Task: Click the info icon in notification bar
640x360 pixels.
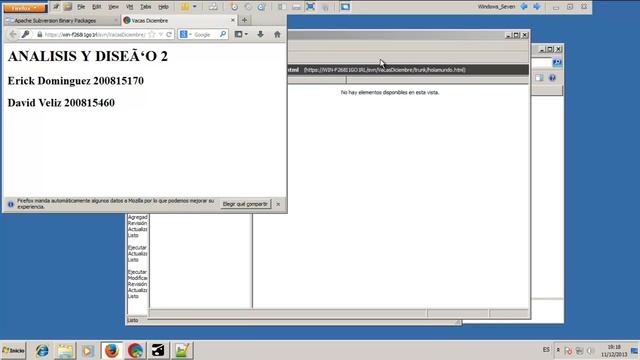Action: pyautogui.click(x=11, y=204)
